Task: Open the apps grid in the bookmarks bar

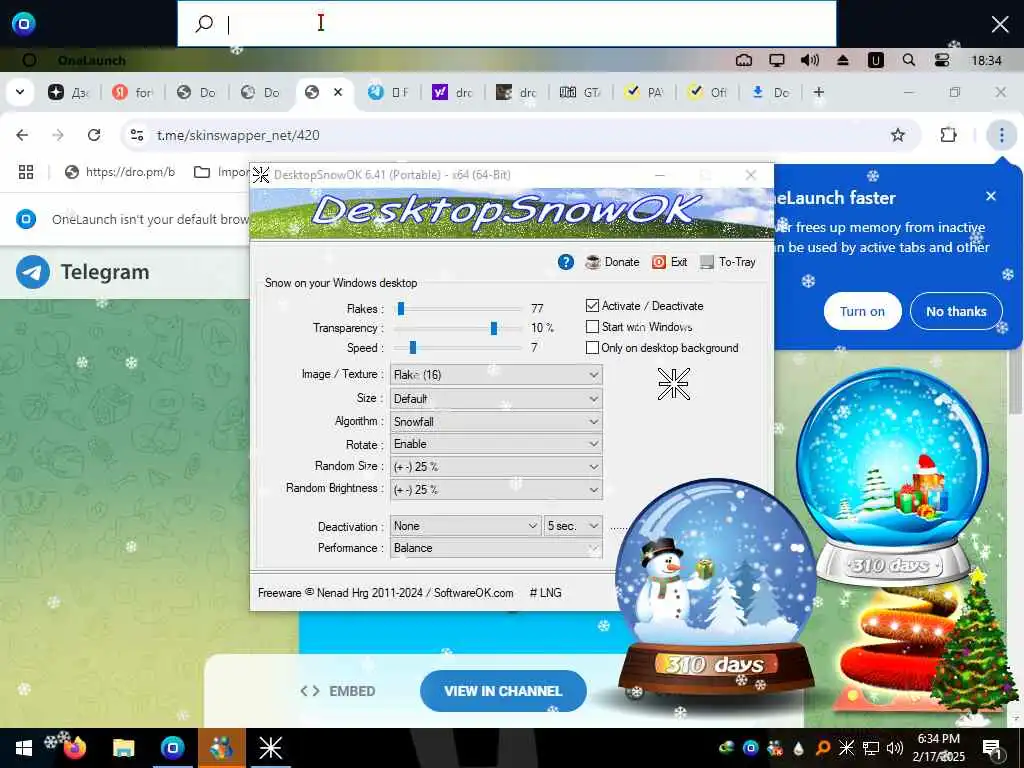Action: click(26, 172)
